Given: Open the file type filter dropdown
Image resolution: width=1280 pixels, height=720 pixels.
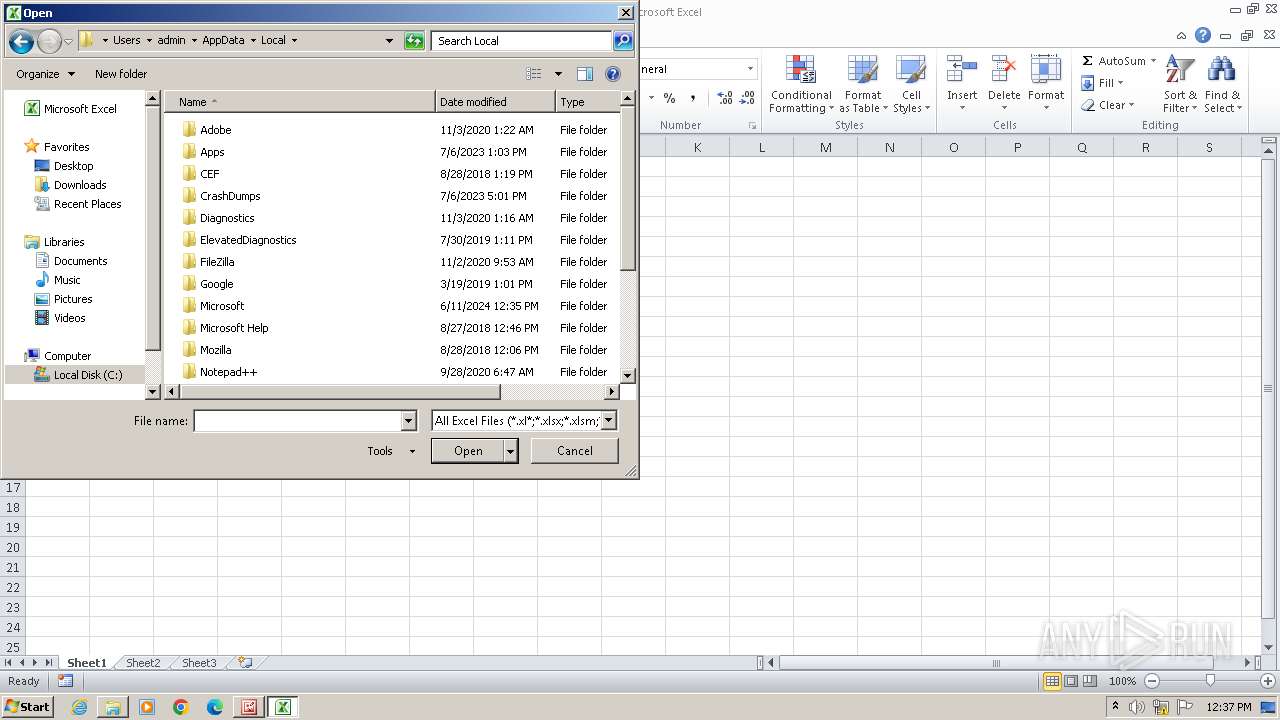Looking at the screenshot, I should (x=608, y=421).
